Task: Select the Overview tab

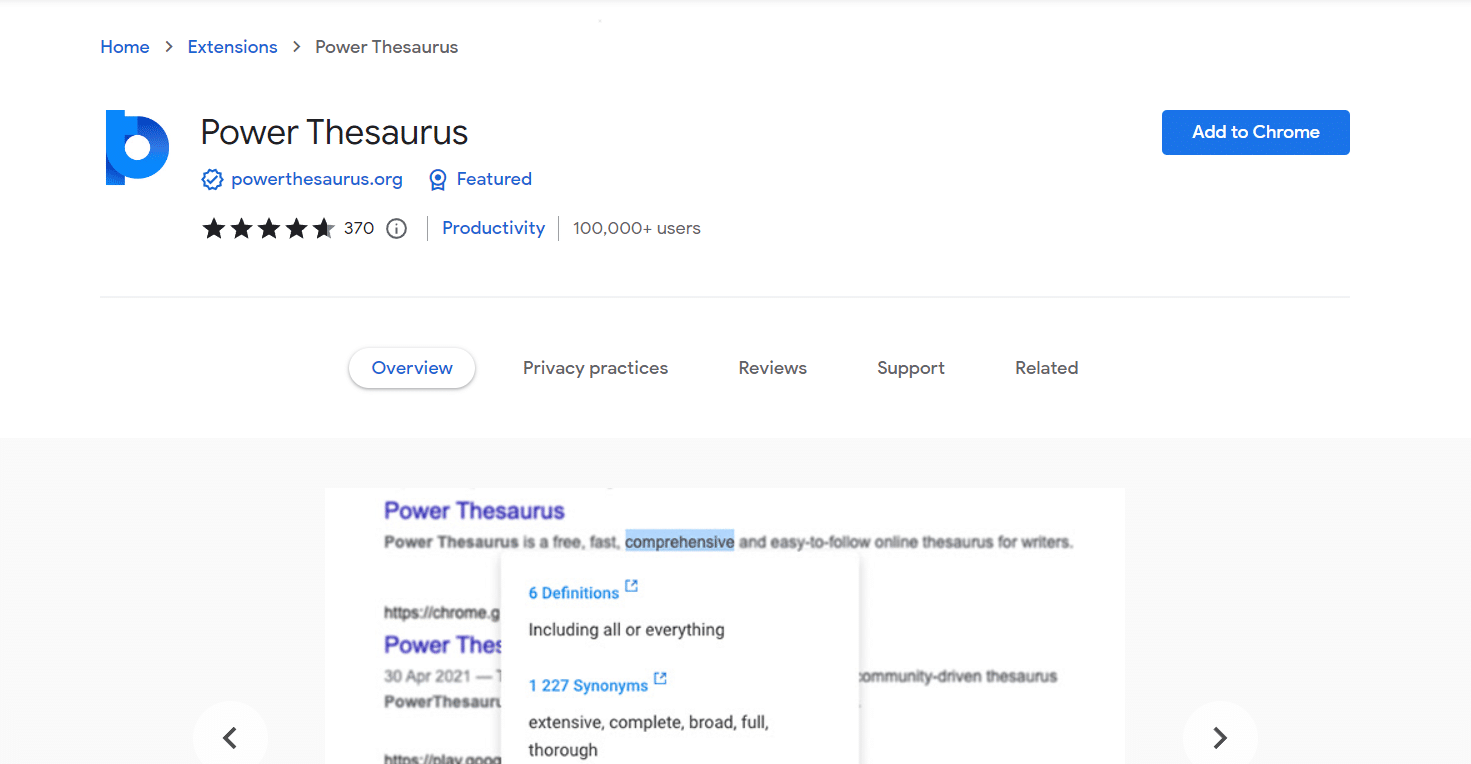Action: [412, 368]
